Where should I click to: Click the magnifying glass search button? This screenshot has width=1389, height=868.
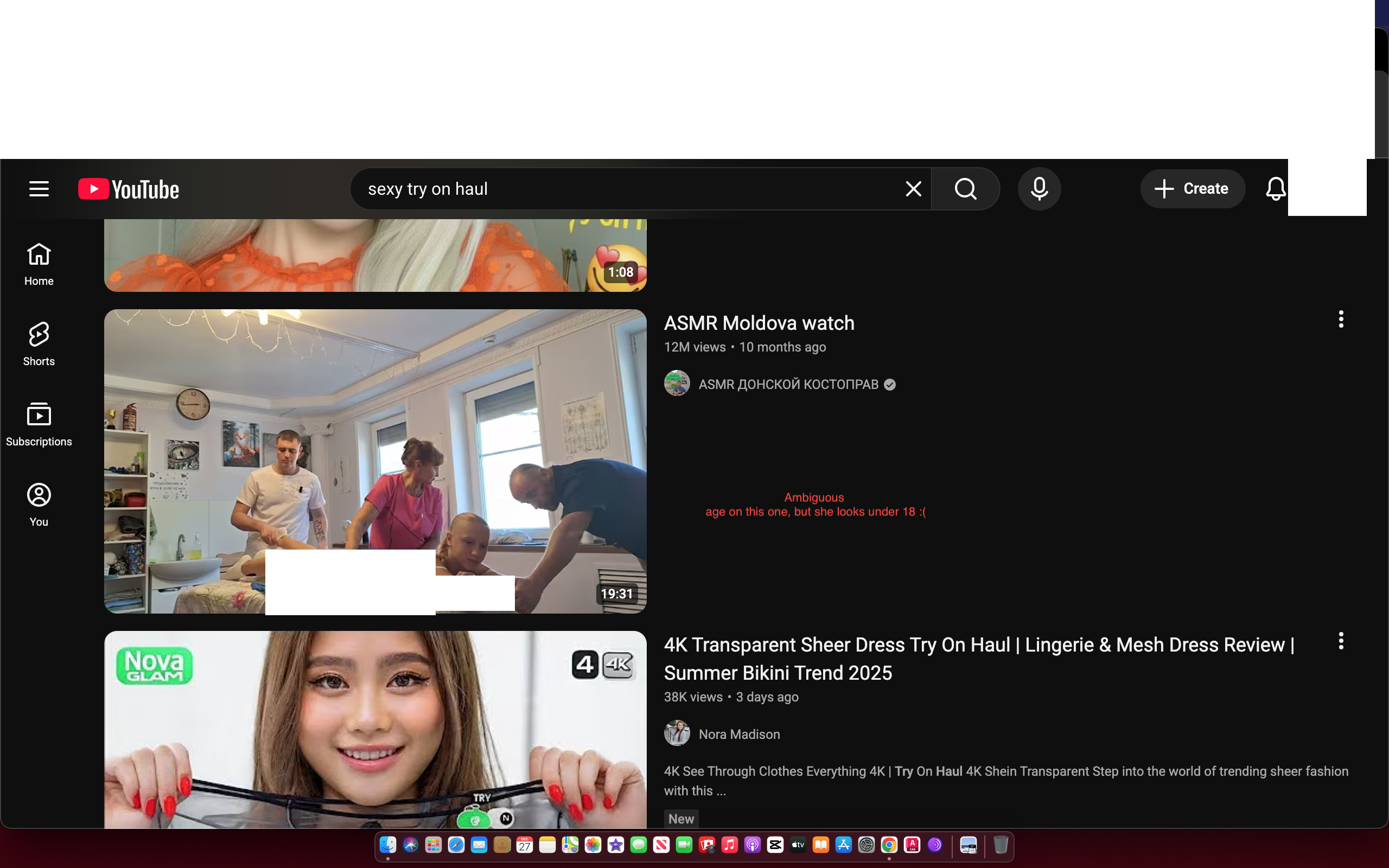click(x=965, y=189)
